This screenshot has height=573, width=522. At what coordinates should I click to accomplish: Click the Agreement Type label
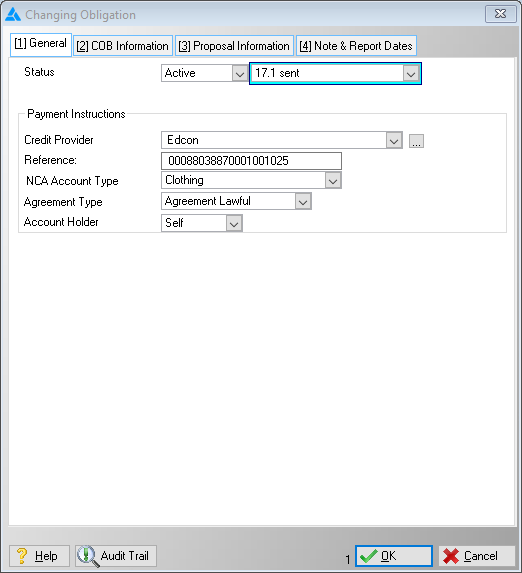coord(63,202)
